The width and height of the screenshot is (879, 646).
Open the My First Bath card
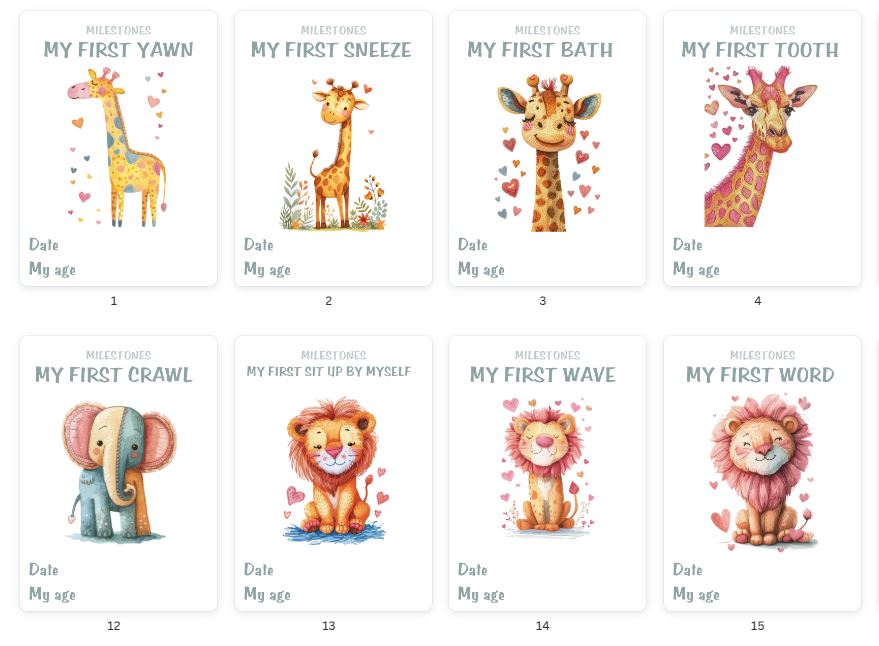coord(547,148)
